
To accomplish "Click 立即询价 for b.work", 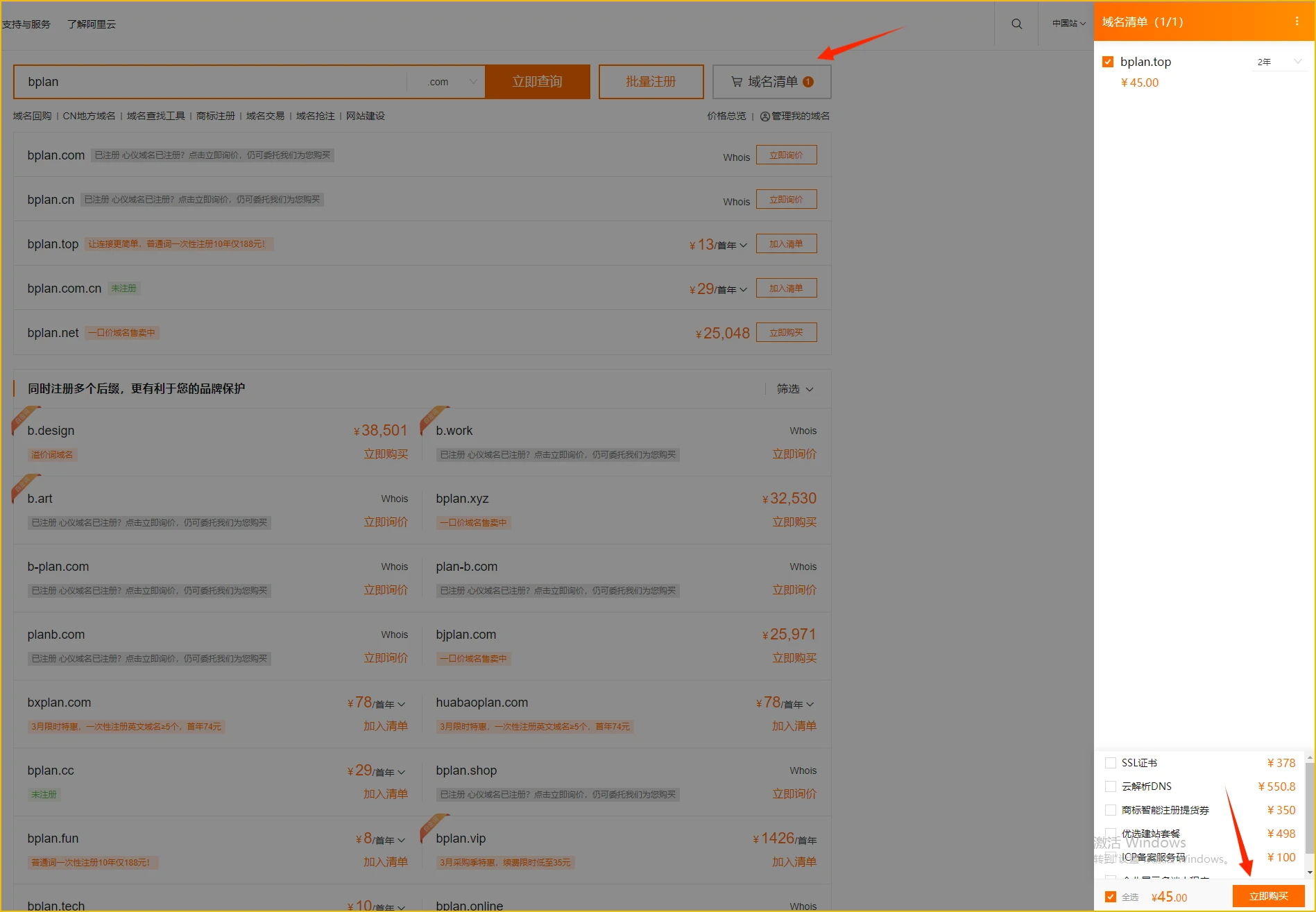I will click(794, 454).
